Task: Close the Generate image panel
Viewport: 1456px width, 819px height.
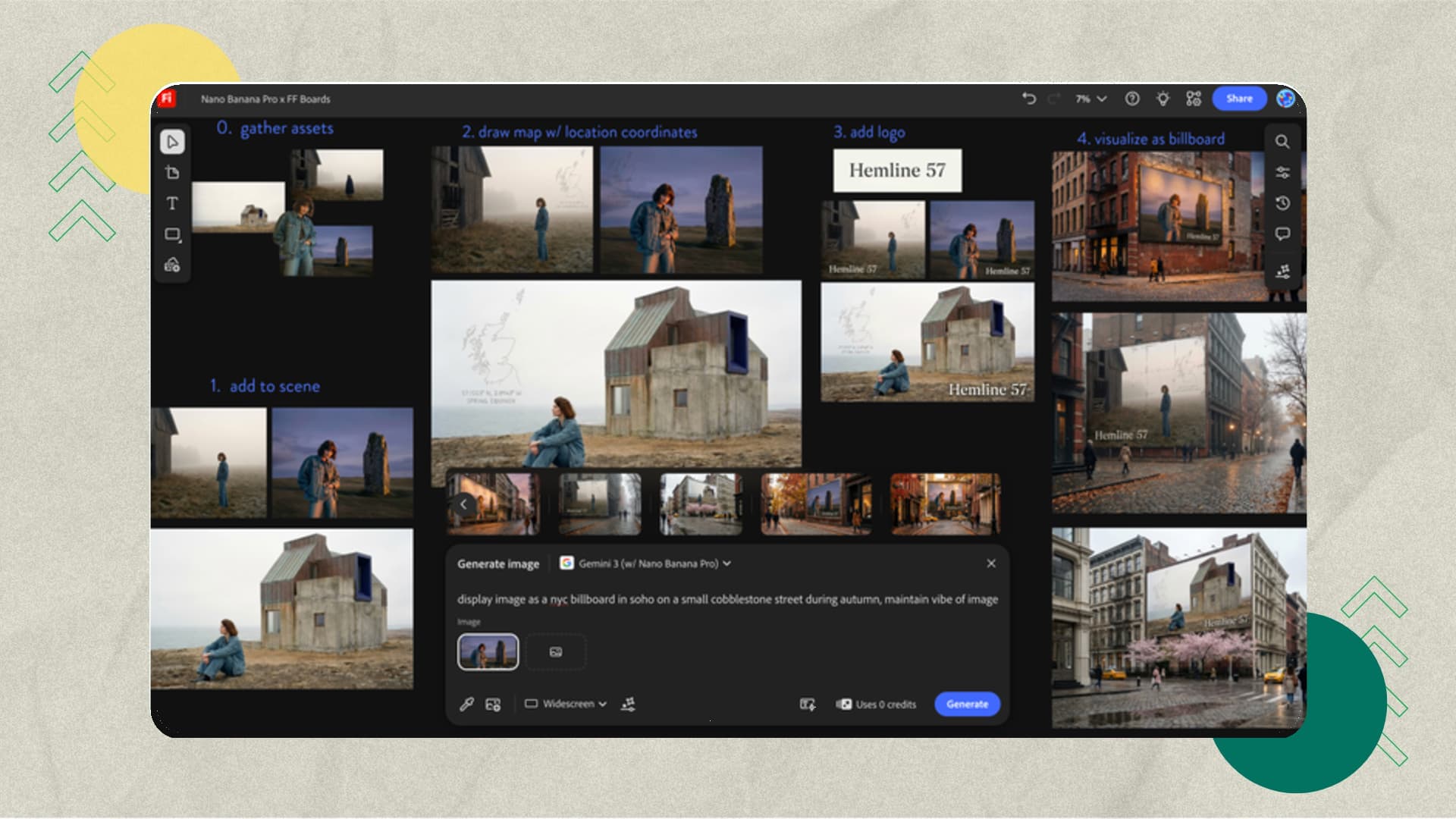Action: pyautogui.click(x=990, y=563)
